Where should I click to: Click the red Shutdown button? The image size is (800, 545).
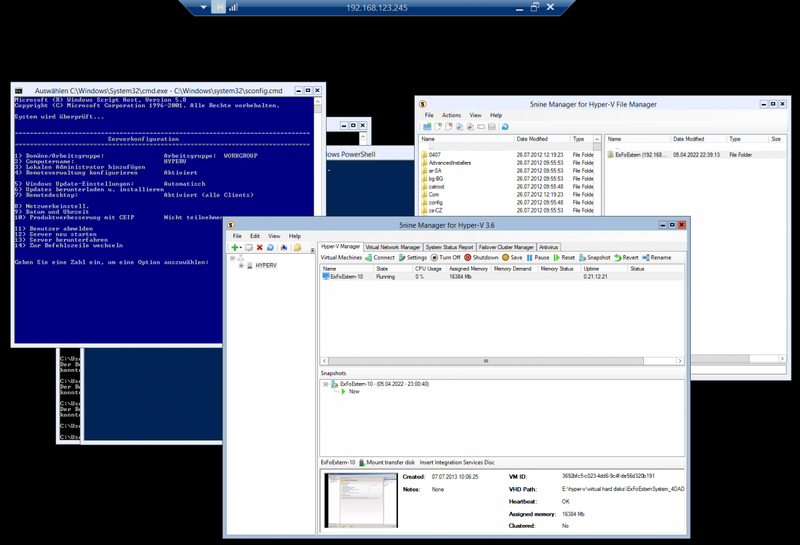coord(481,258)
